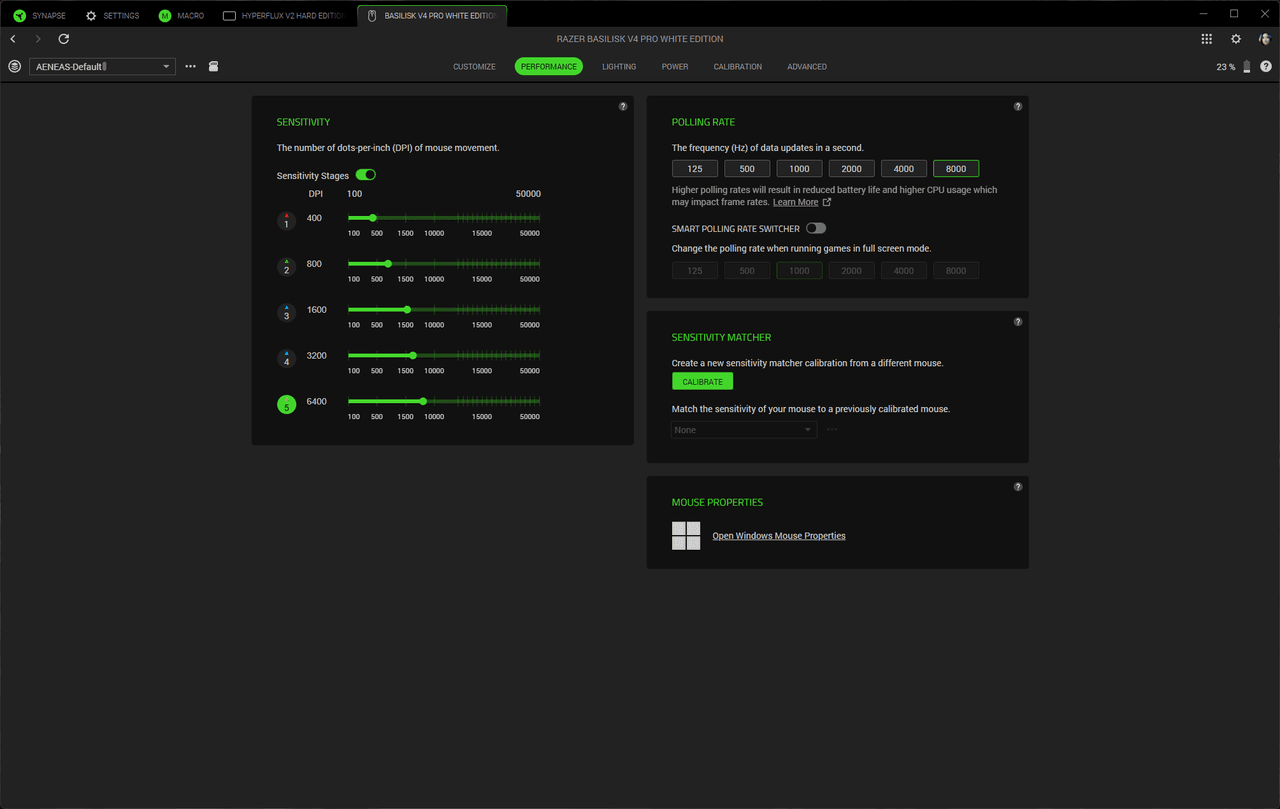
Task: Select sensitivity stage 5 badge
Action: click(287, 405)
